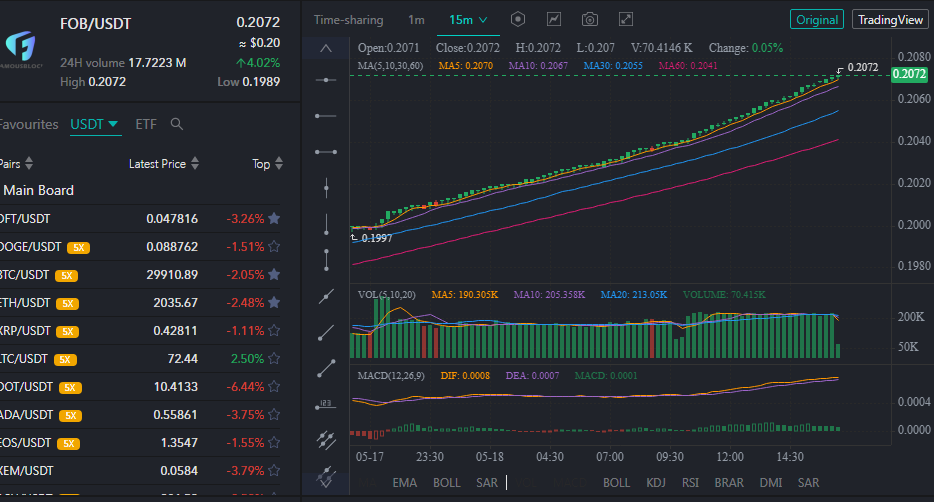Select the 1m chart interval
Viewport: 934px width, 502px height.
pyautogui.click(x=416, y=20)
